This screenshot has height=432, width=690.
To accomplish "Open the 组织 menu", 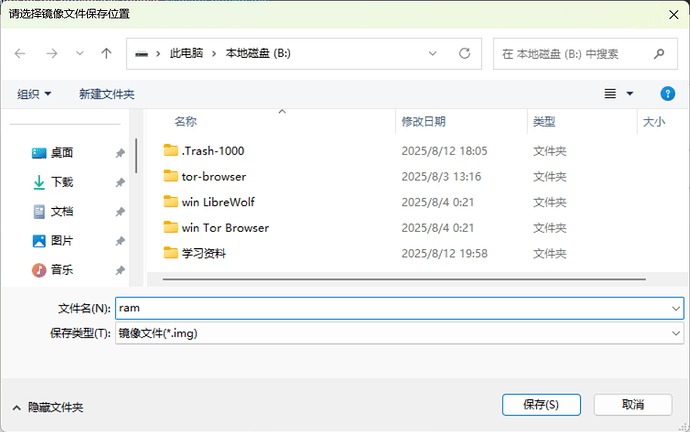I will click(34, 94).
